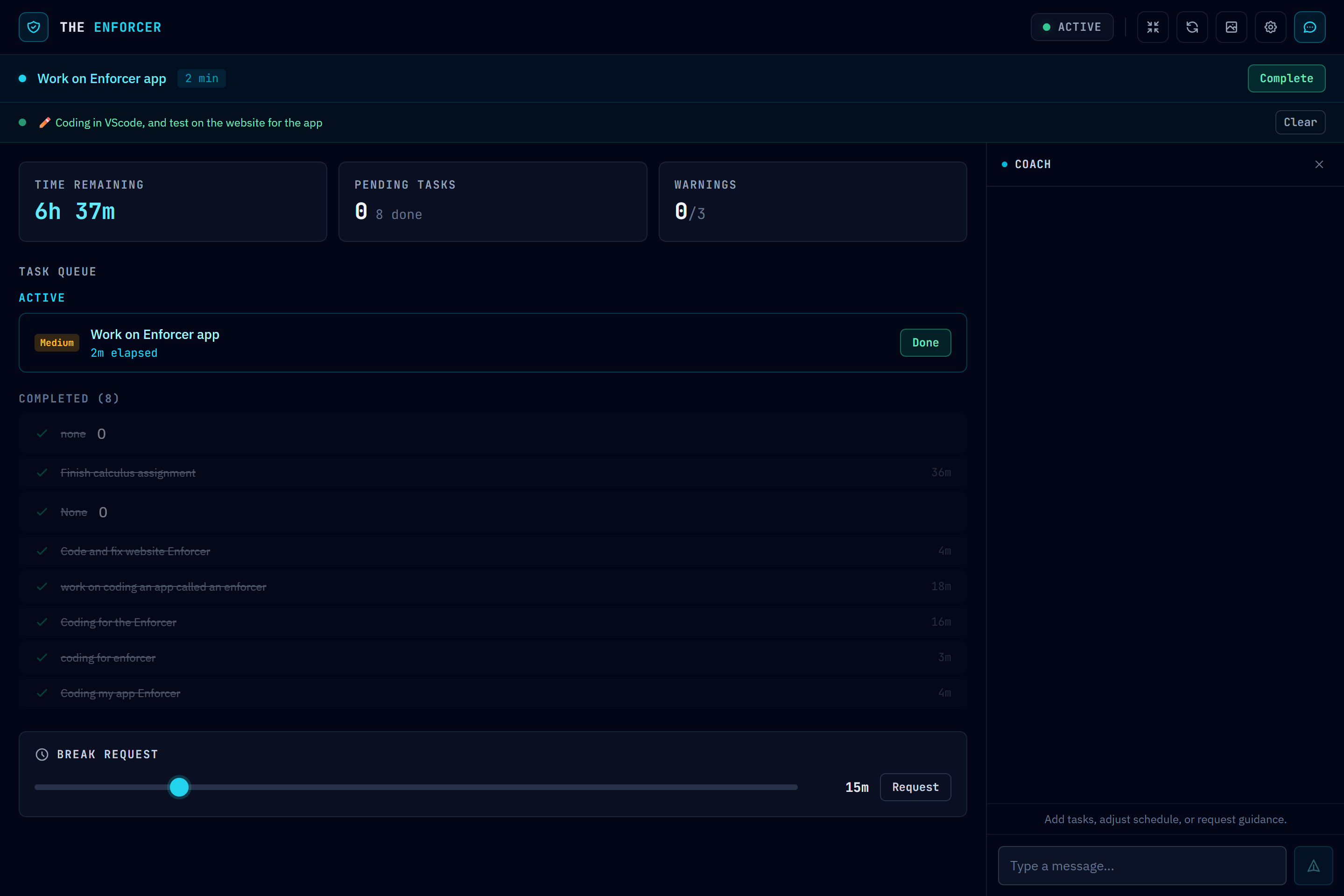Image resolution: width=1344 pixels, height=896 pixels.
Task: Click the Request break button
Action: [915, 787]
